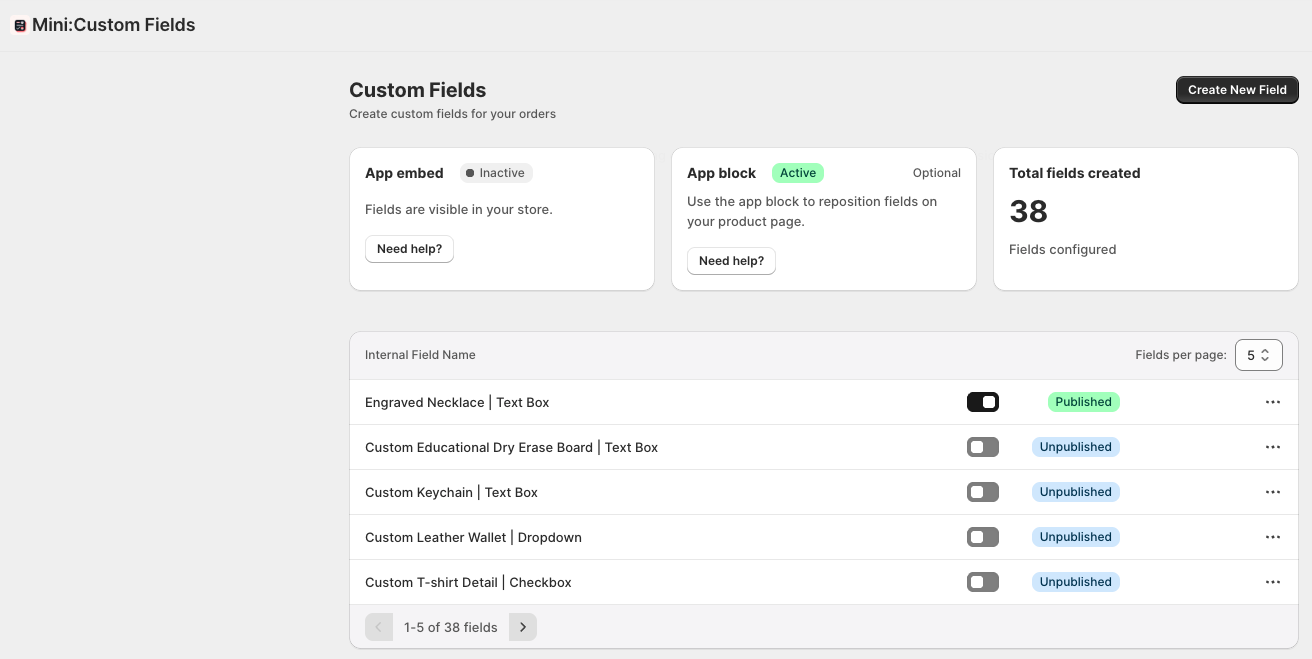The image size is (1312, 659).
Task: Turn on the Custom T-shirt Detail toggle
Action: pos(982,582)
